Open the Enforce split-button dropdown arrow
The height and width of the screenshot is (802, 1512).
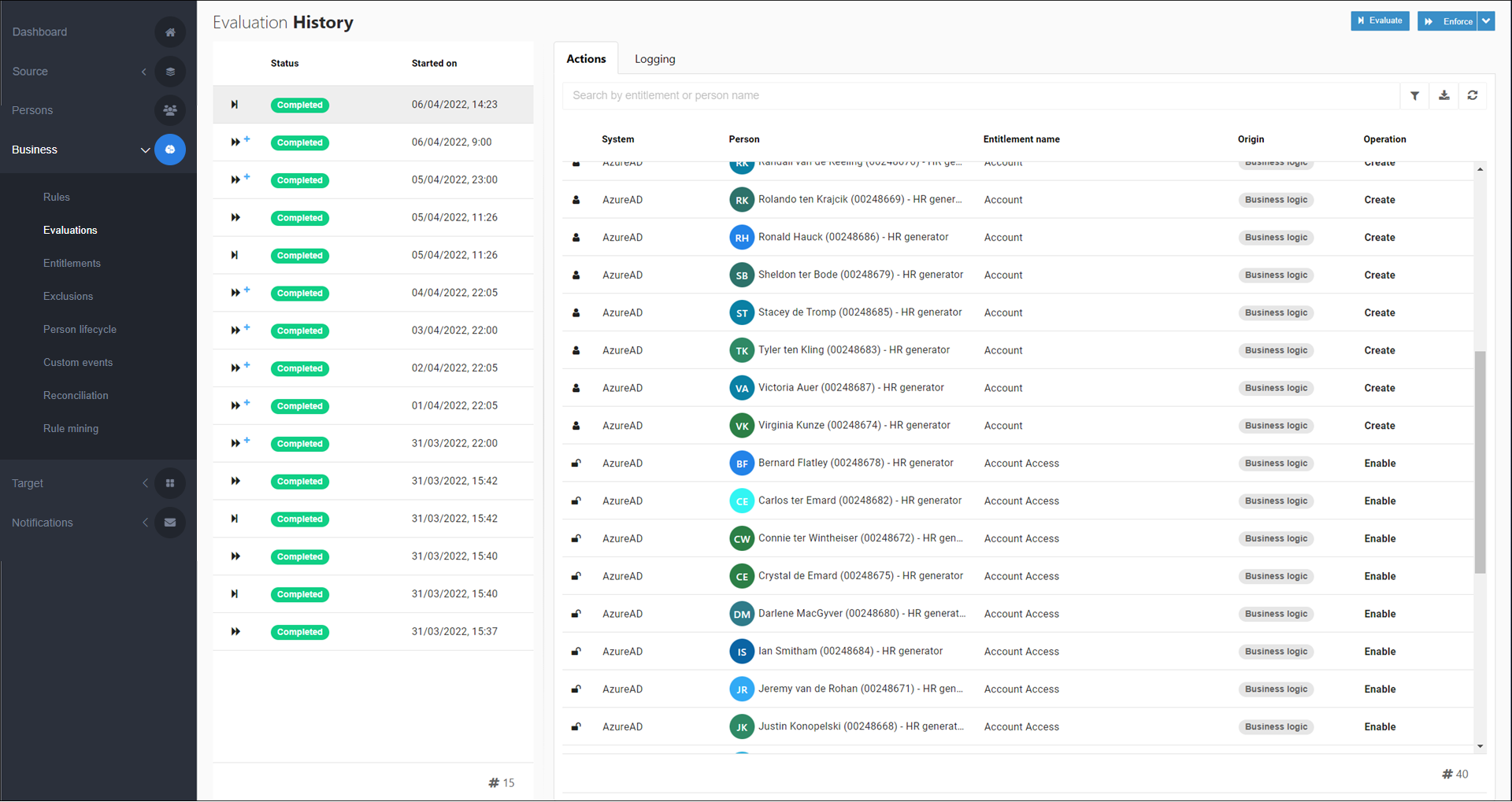coord(1487,21)
